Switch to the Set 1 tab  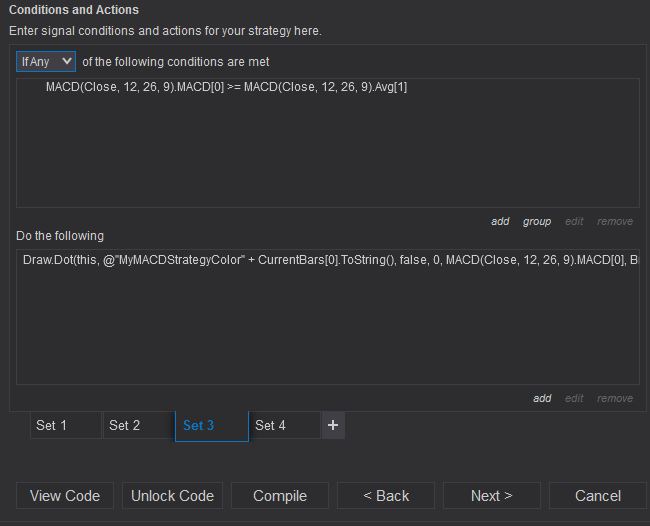(65, 425)
